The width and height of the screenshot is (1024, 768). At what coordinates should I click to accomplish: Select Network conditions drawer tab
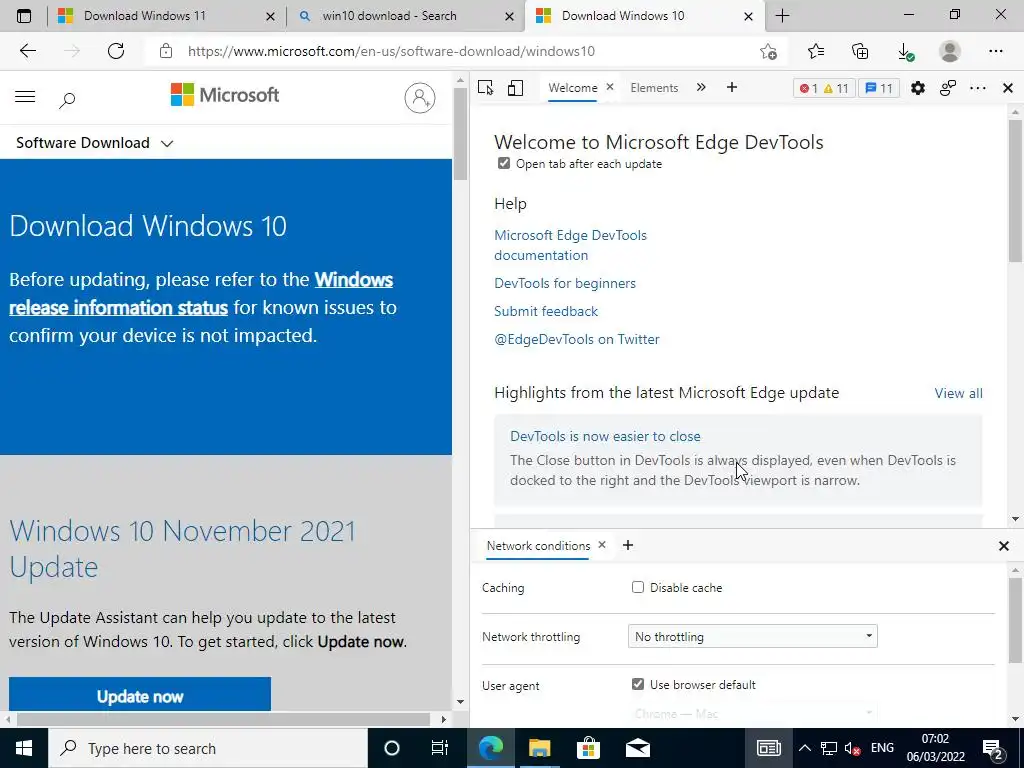(538, 545)
